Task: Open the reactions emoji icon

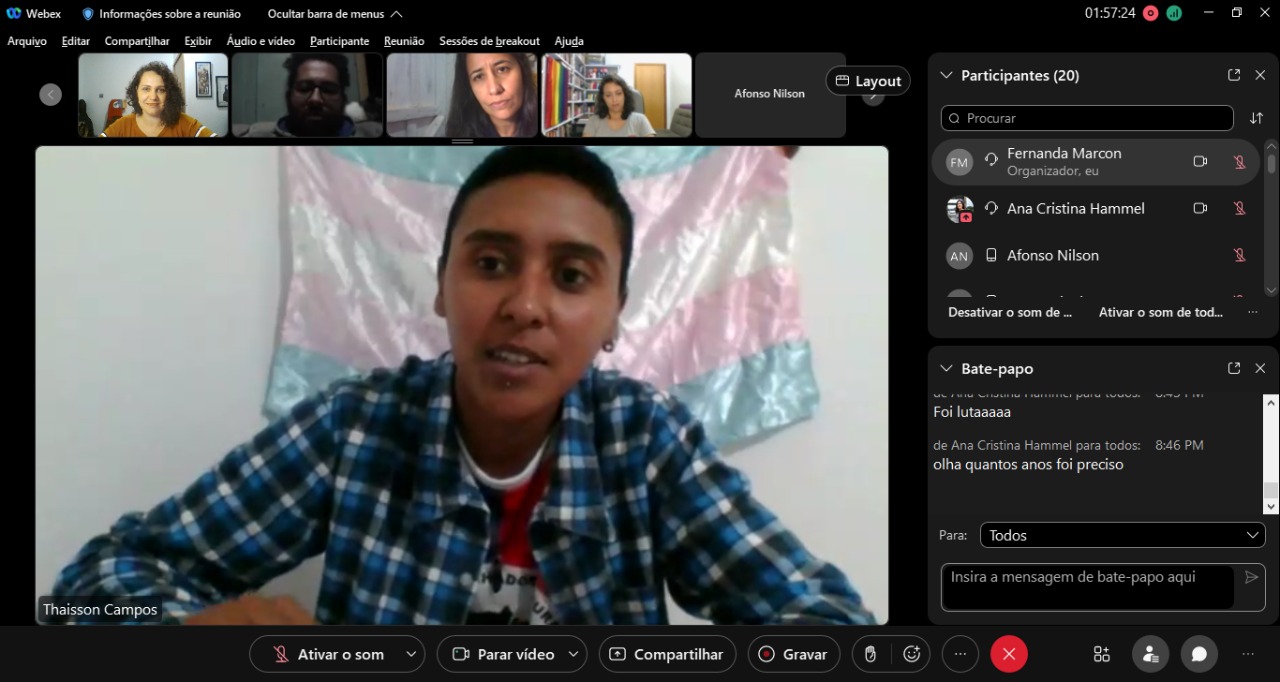Action: (911, 654)
